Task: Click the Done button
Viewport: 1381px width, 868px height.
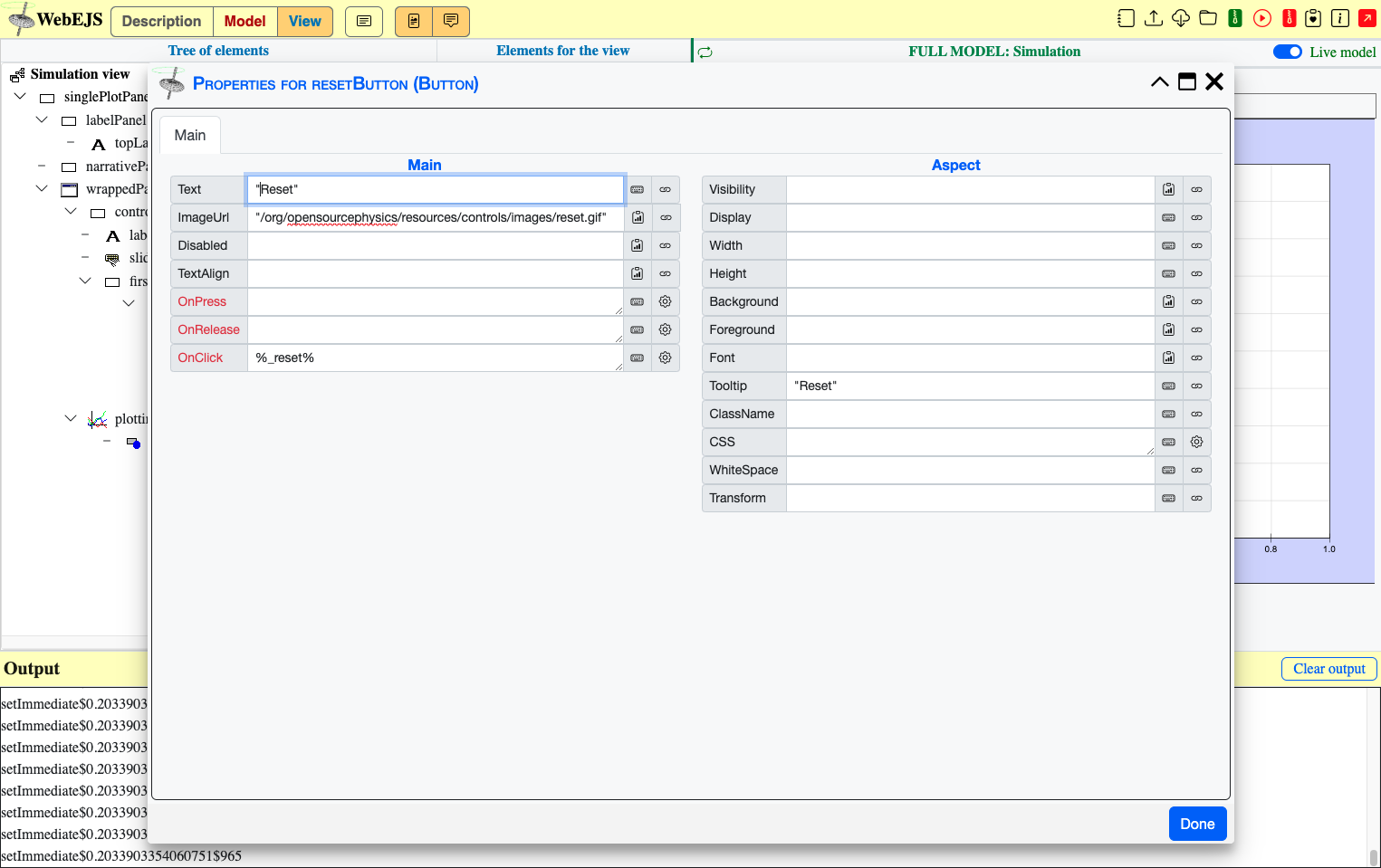Action: tap(1197, 824)
